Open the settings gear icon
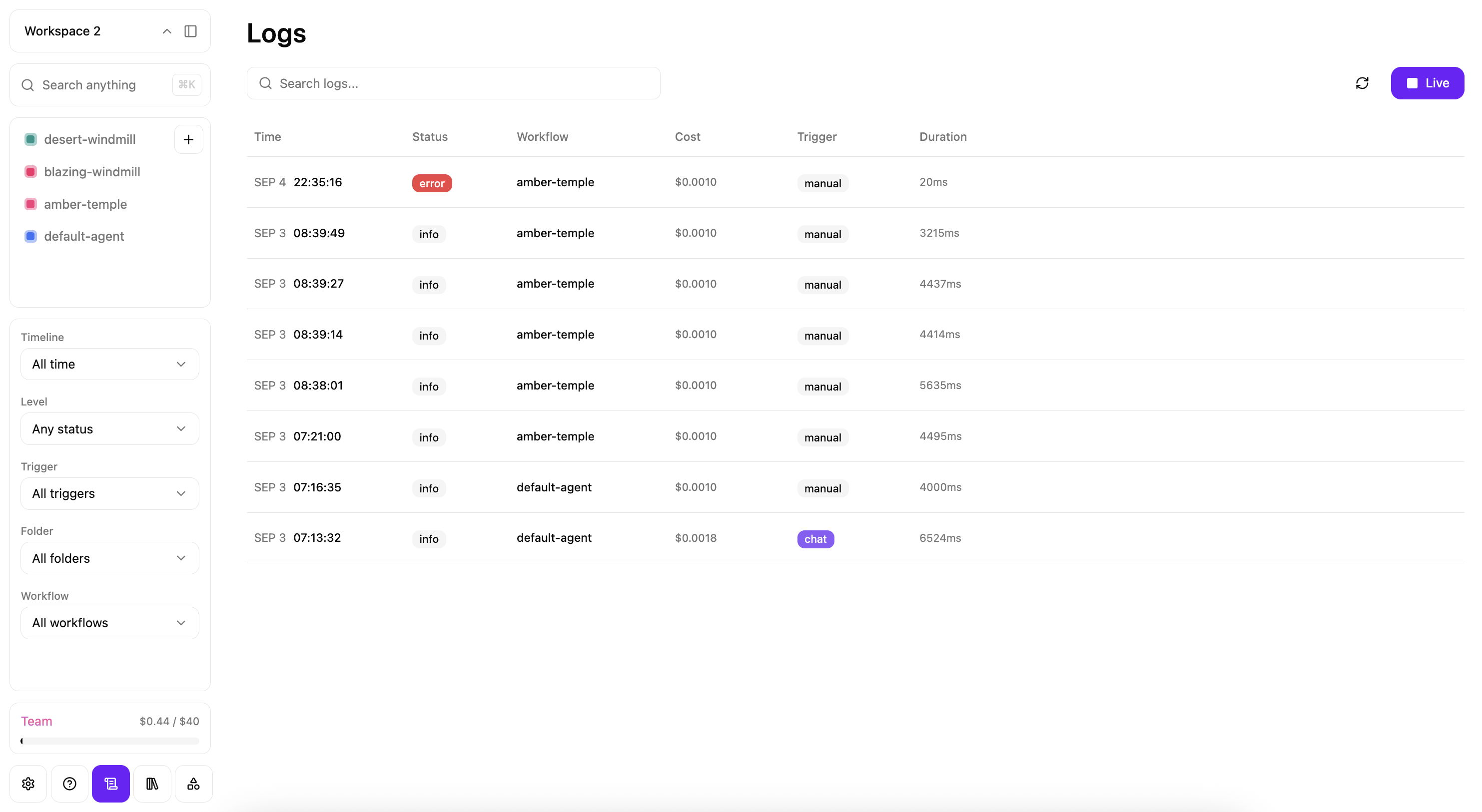 (x=27, y=783)
